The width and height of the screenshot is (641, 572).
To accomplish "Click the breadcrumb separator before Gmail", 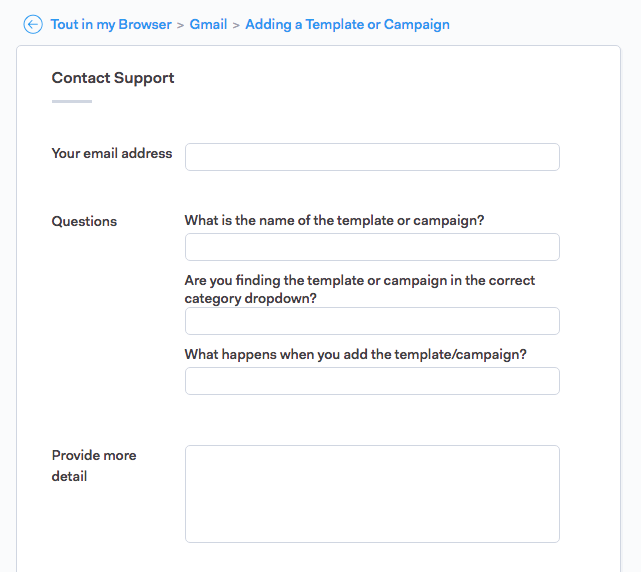I will tap(180, 24).
